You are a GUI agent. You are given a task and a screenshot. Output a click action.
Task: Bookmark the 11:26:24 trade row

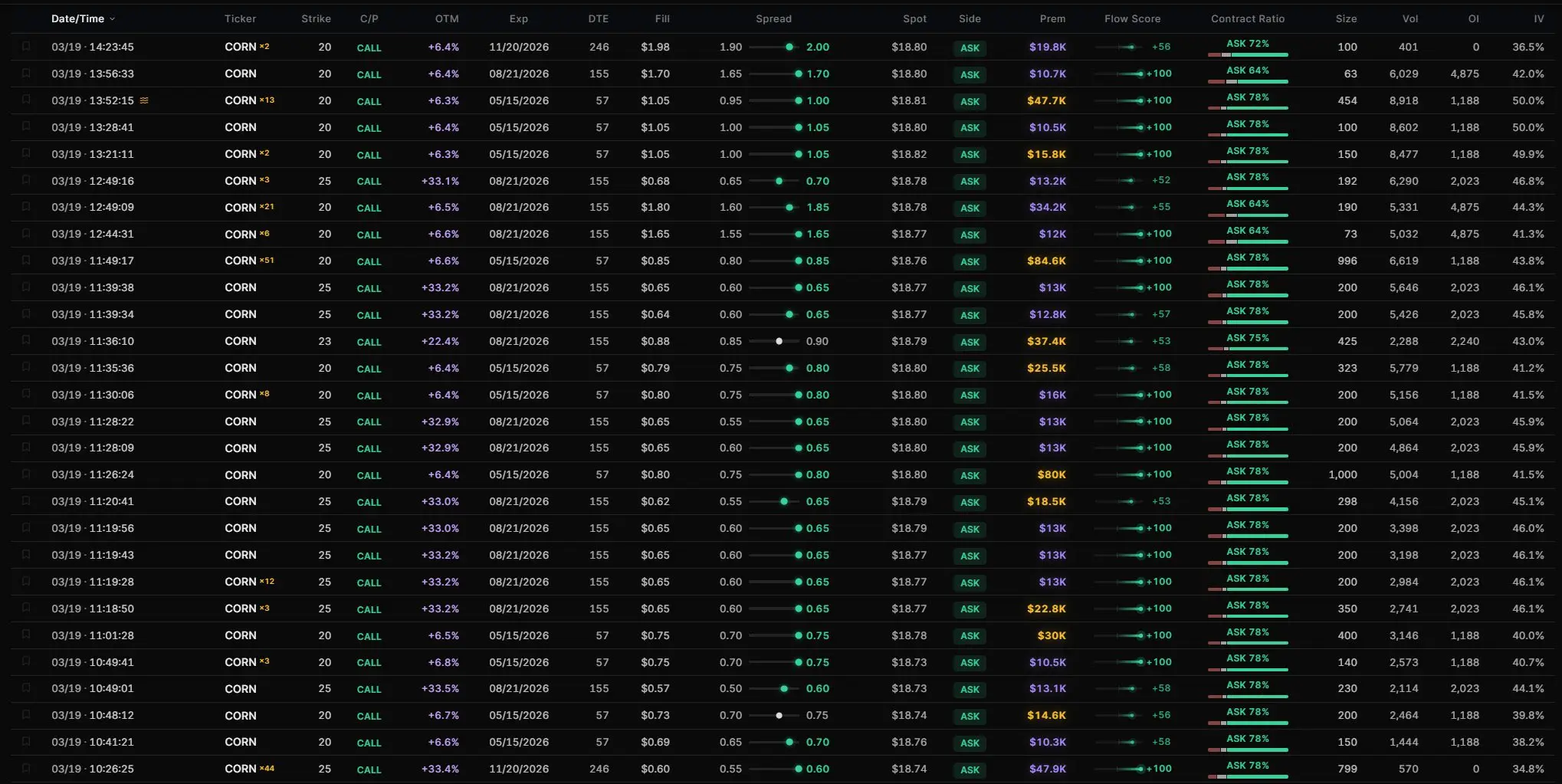(x=26, y=474)
